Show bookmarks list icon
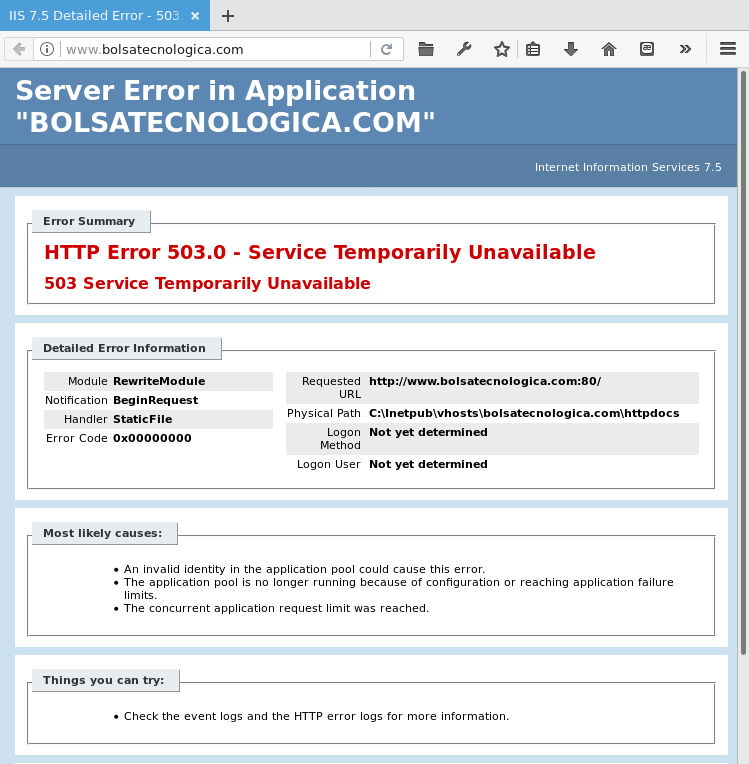The height and width of the screenshot is (764, 749). pos(533,49)
